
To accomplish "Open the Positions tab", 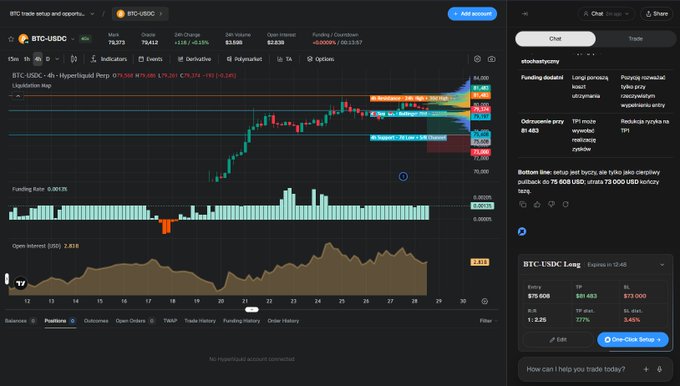I will click(60, 321).
